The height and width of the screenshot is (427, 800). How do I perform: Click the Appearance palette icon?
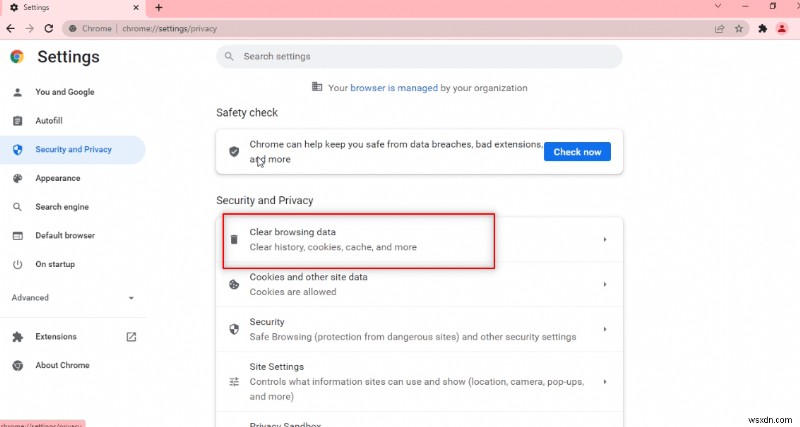point(17,179)
